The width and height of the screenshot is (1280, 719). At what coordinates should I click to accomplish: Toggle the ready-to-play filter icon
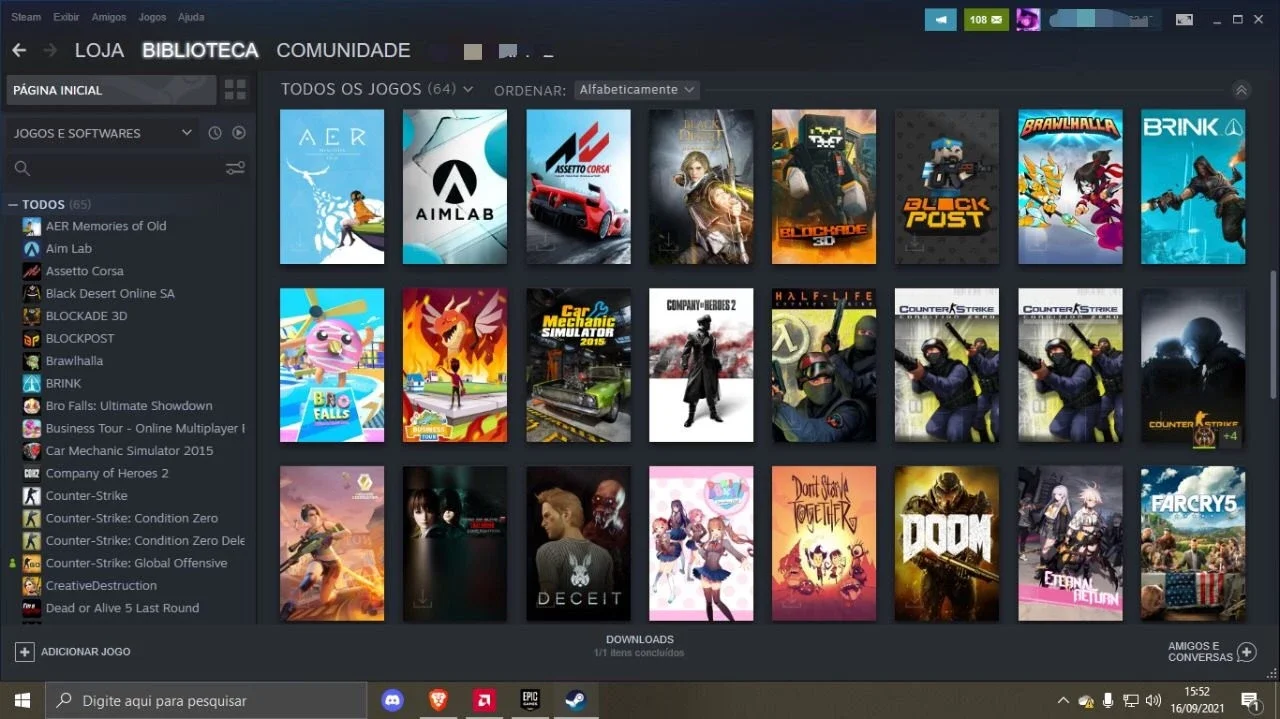(239, 133)
